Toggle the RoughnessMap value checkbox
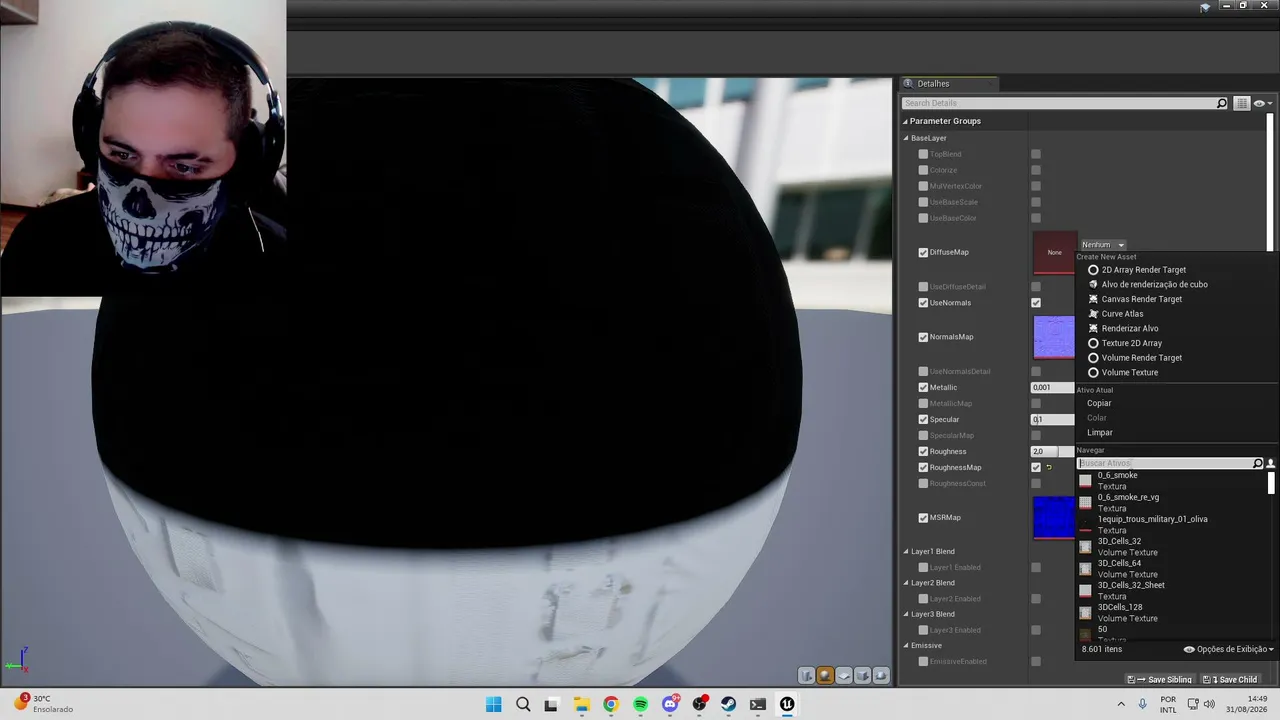The height and width of the screenshot is (720, 1280). (x=1036, y=468)
